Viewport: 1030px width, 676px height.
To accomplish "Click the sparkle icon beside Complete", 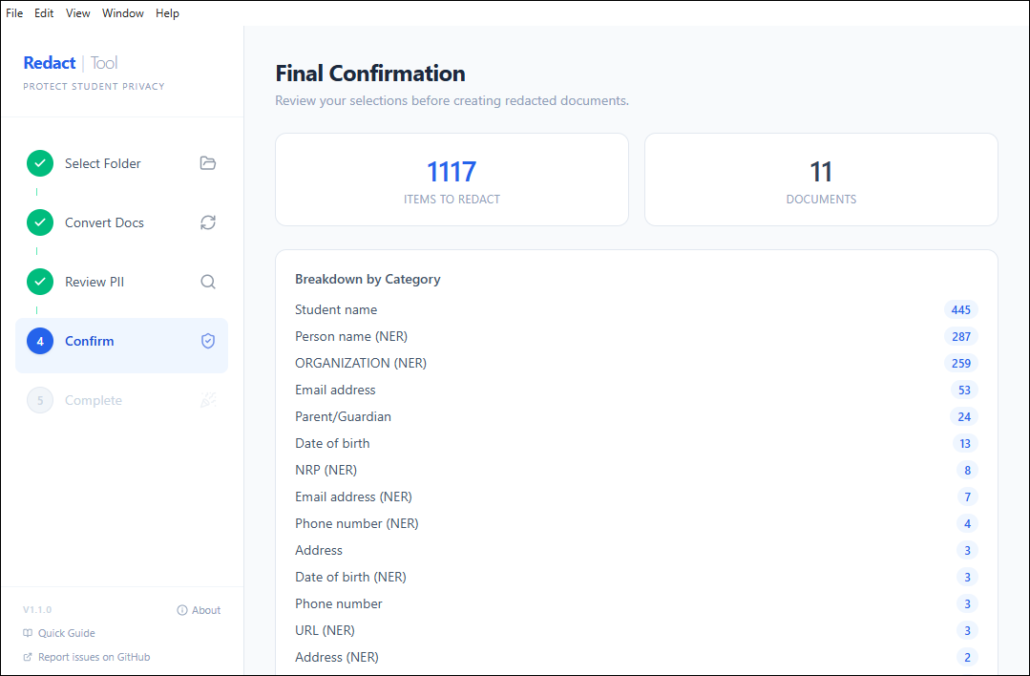I will point(208,400).
